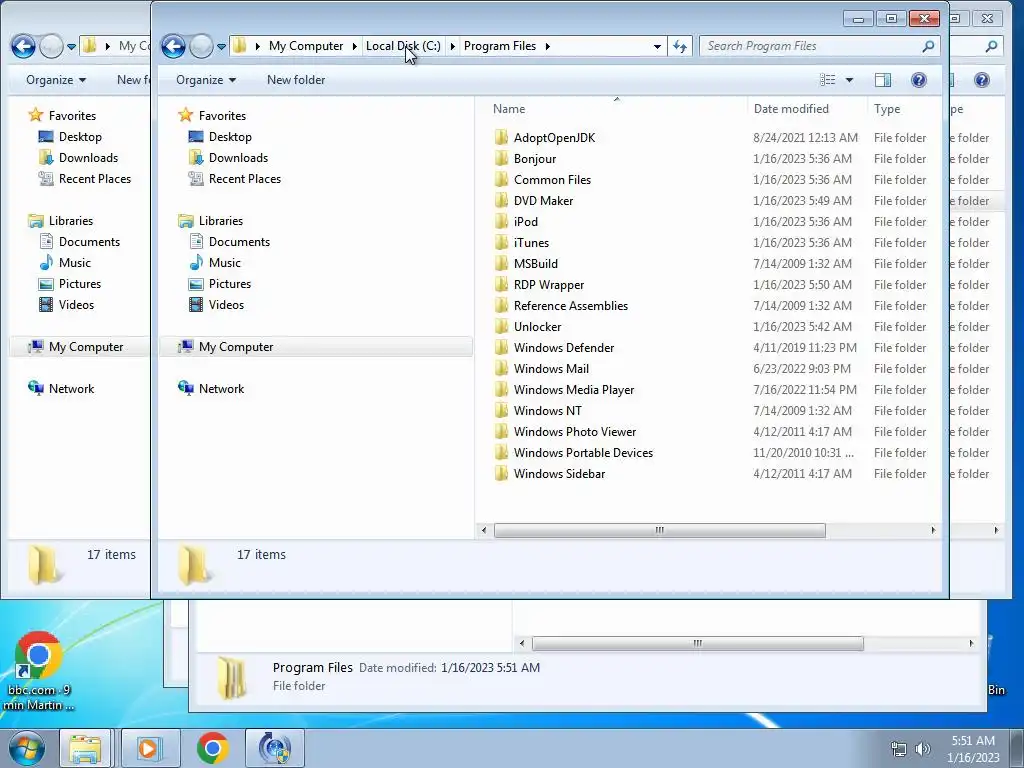This screenshot has height=768, width=1024.
Task: Open the AdoptOpenJDK folder icon
Action: (501, 138)
